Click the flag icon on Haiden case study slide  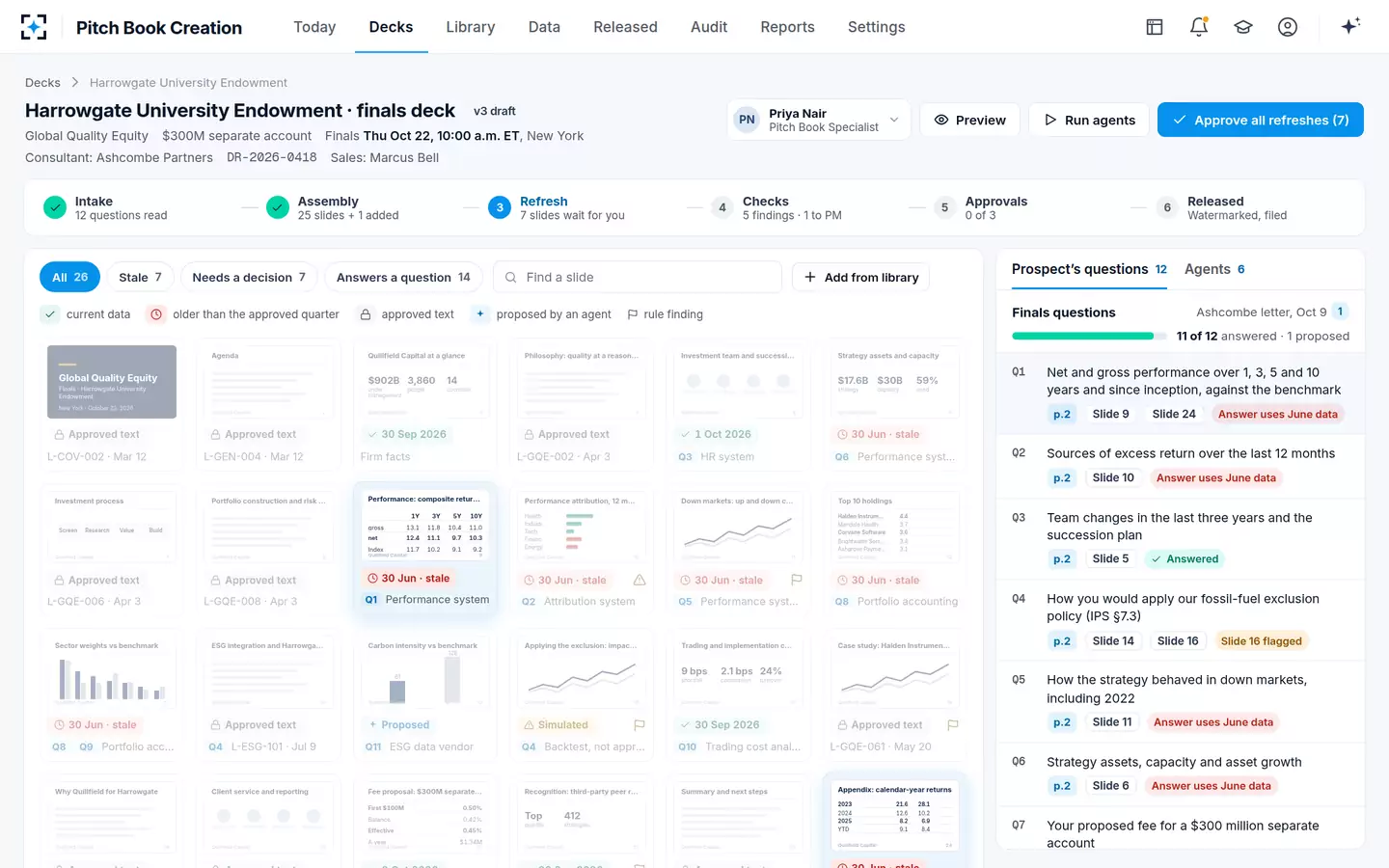[x=953, y=724]
